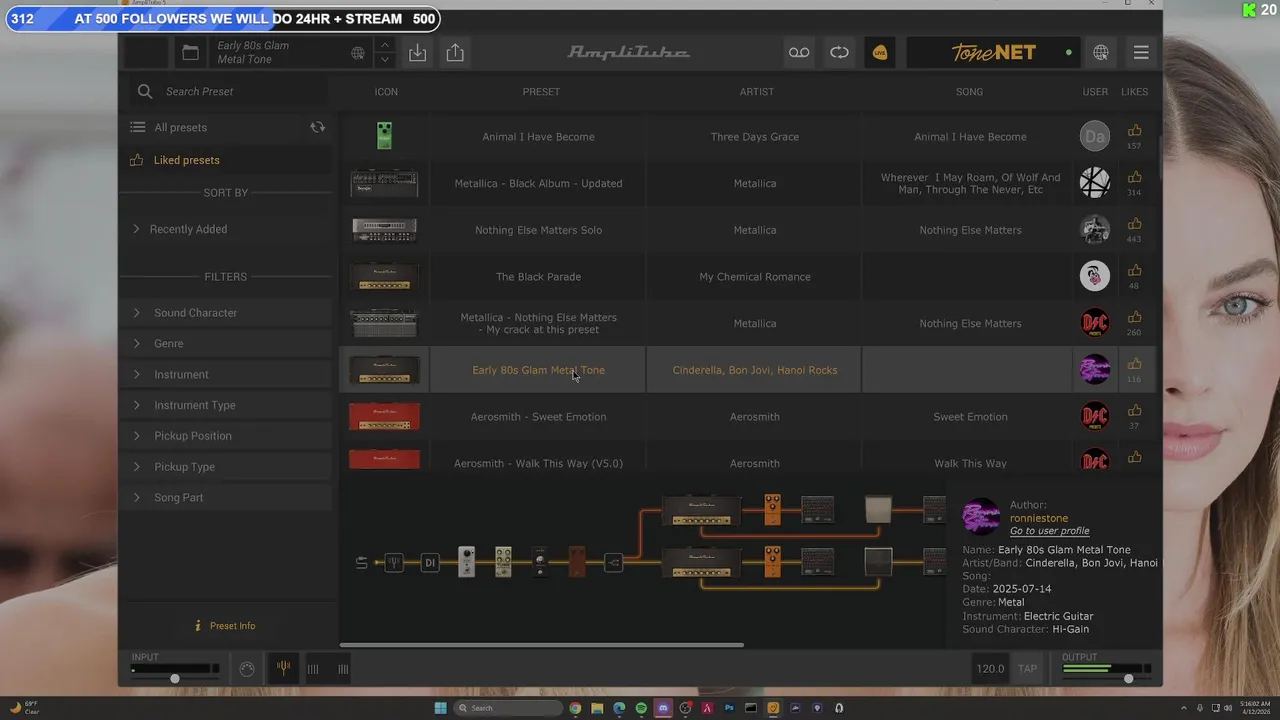This screenshot has width=1280, height=720.
Task: Open user avatar for Black Album preset
Action: pos(1095,183)
